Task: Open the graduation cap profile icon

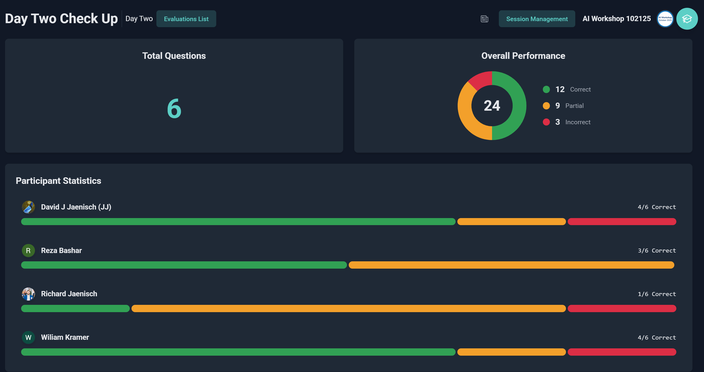Action: (x=687, y=19)
